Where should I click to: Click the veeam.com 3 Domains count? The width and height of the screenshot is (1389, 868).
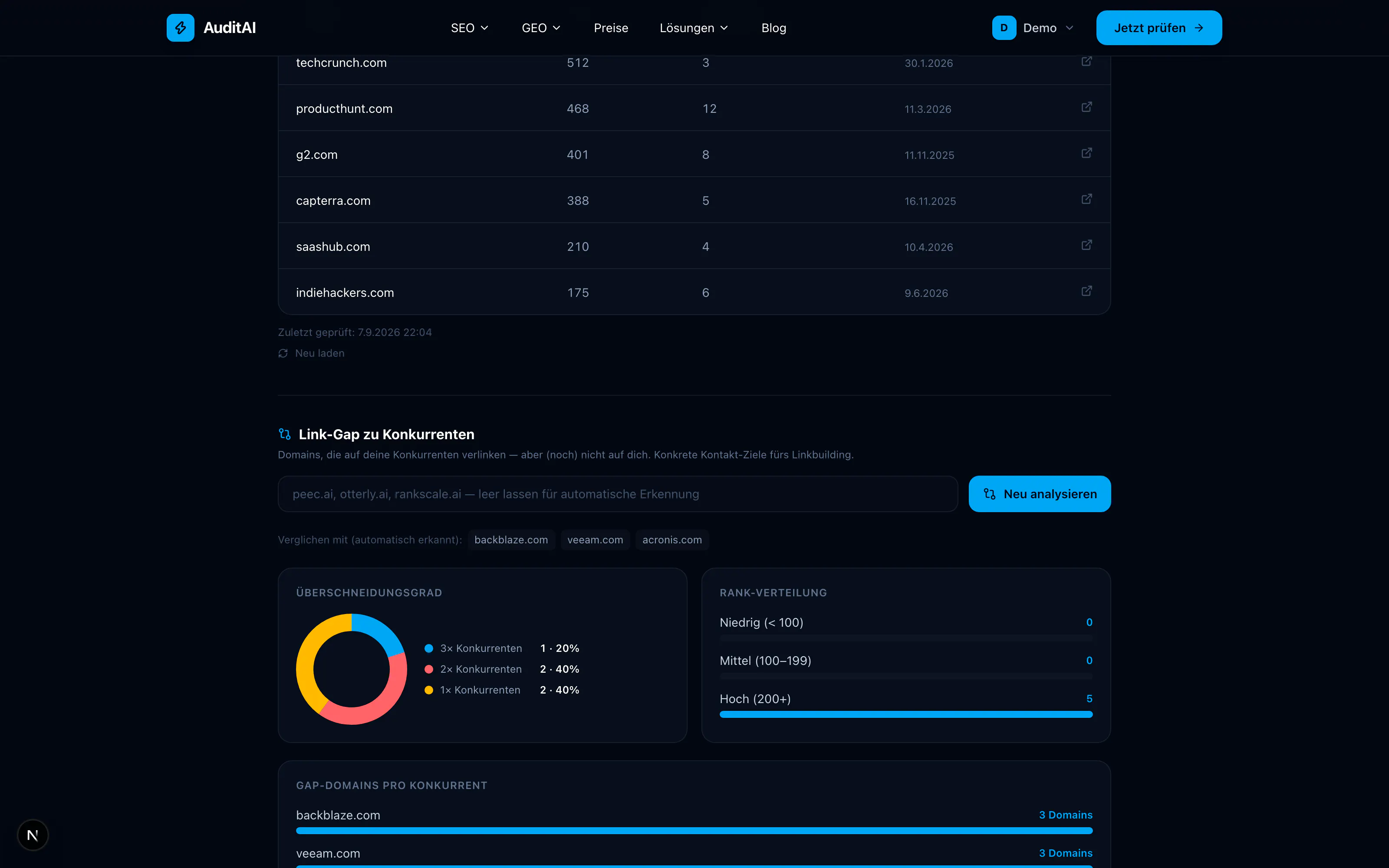click(1065, 853)
